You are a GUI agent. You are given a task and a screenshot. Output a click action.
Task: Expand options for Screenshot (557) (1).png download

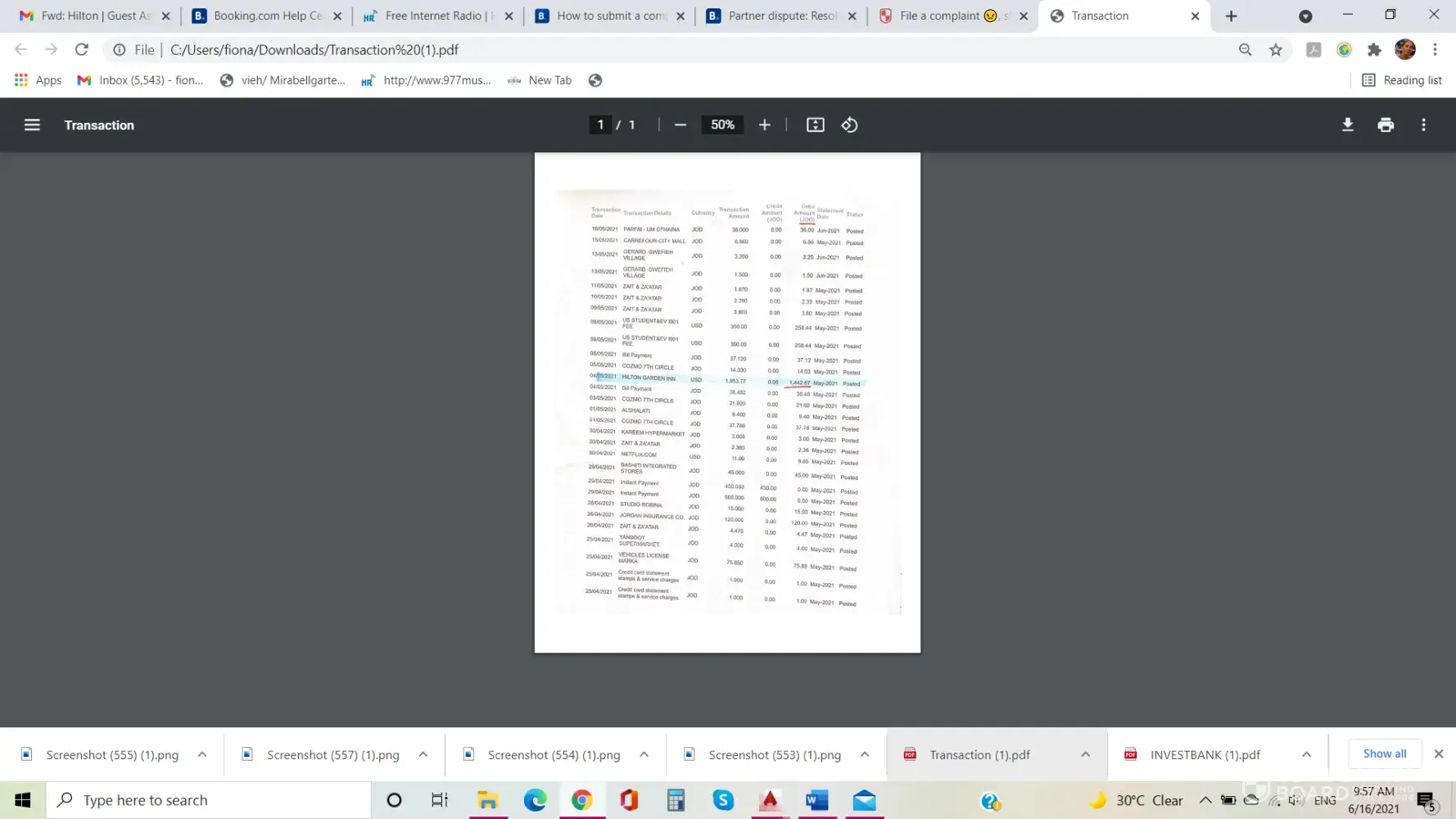tap(423, 754)
